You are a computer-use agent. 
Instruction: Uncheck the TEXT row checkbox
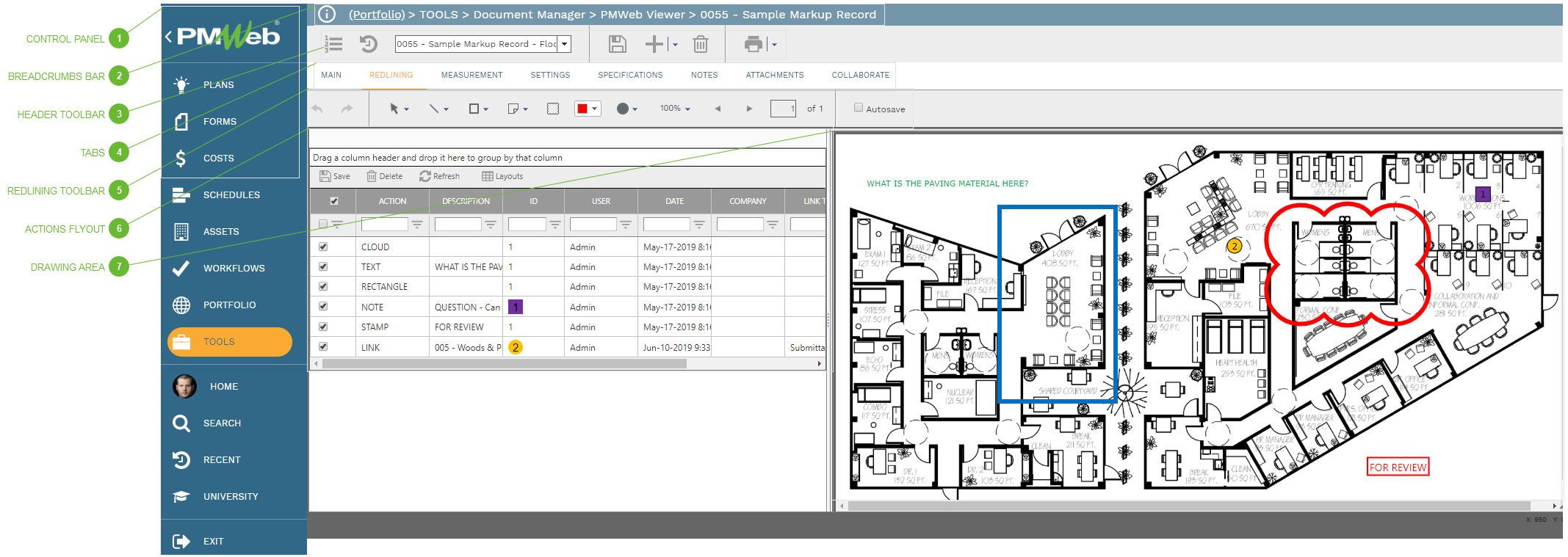323,266
